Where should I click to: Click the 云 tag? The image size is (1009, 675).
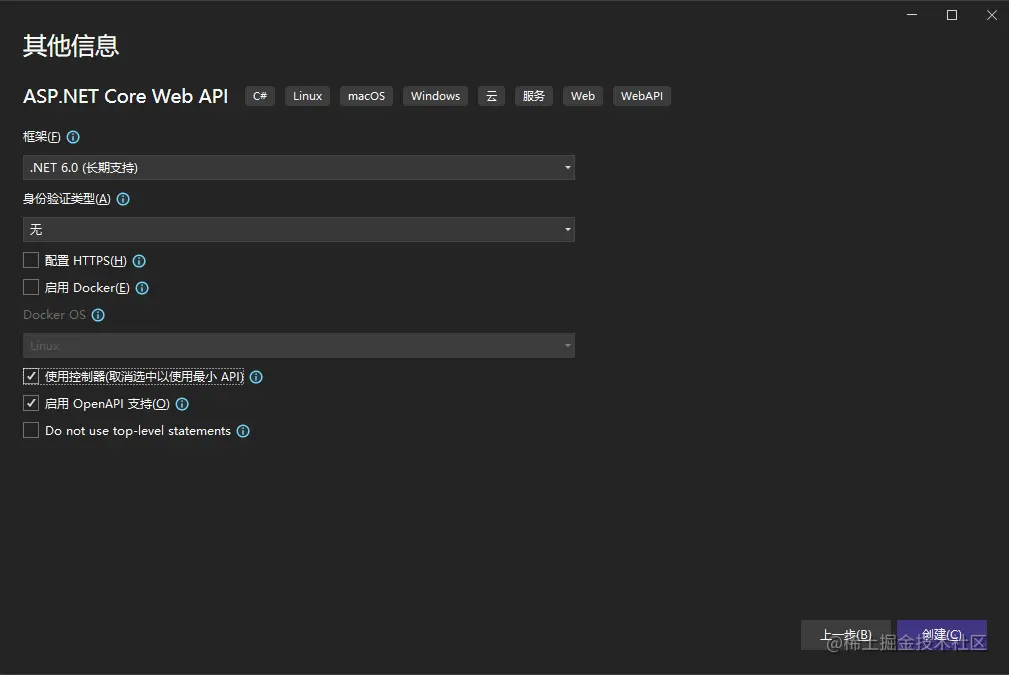[492, 96]
